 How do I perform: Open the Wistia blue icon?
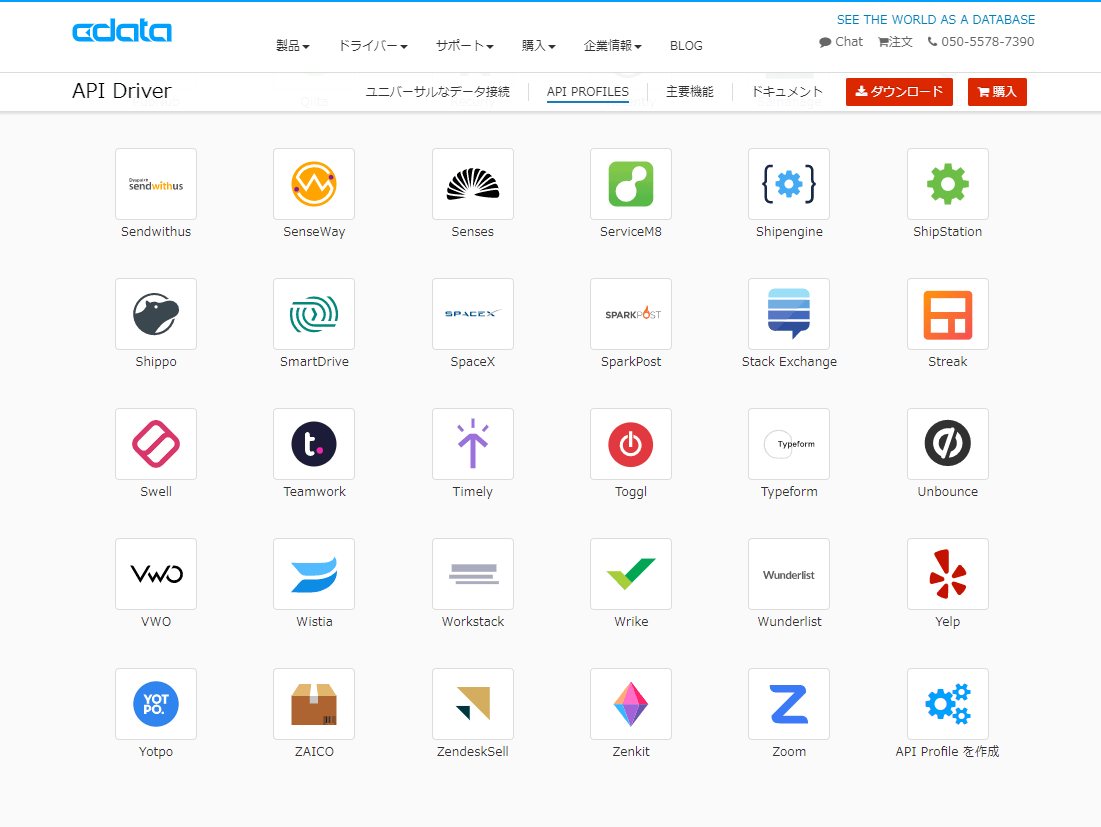[314, 574]
